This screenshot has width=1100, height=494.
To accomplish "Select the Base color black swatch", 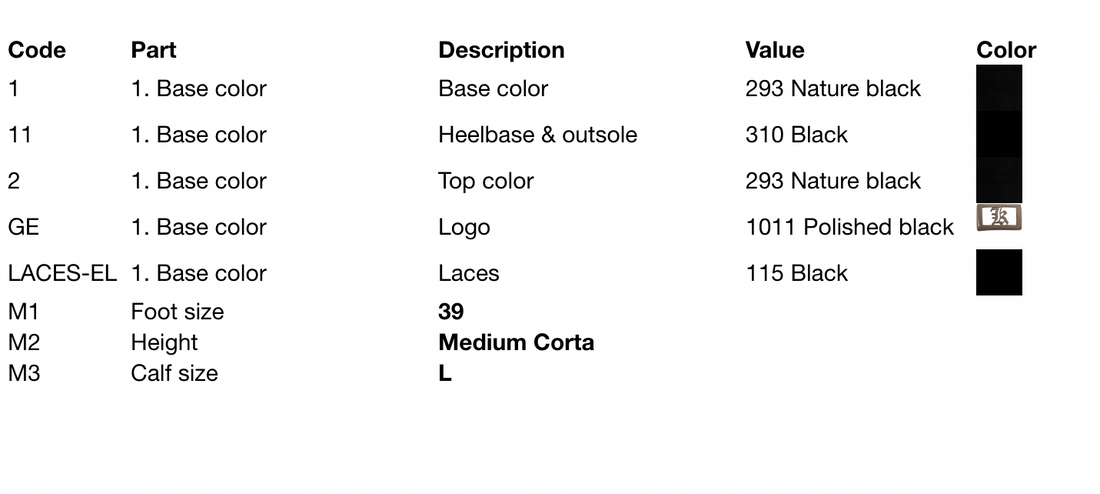I will tap(999, 88).
